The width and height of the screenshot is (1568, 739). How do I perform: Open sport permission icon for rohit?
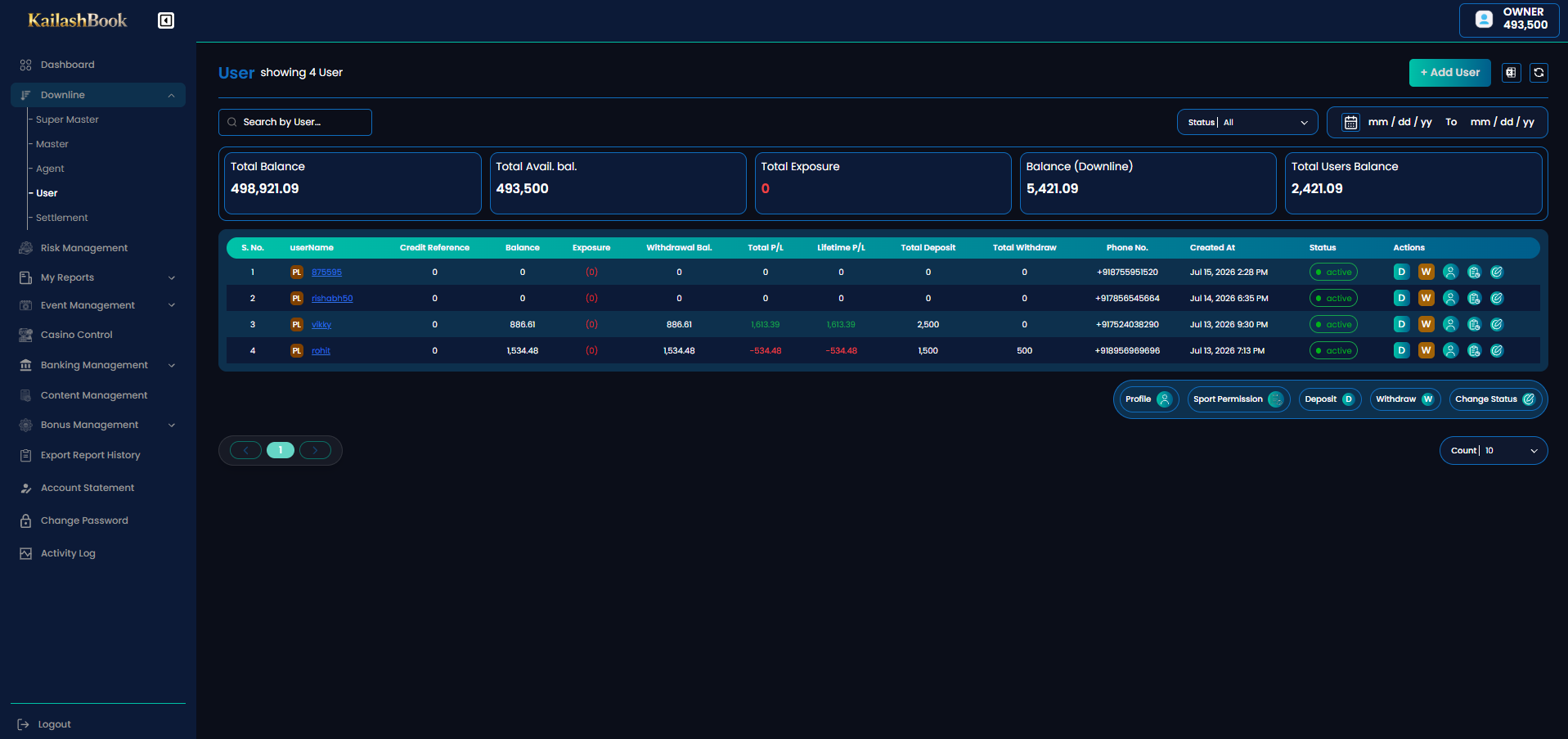[x=1474, y=350]
